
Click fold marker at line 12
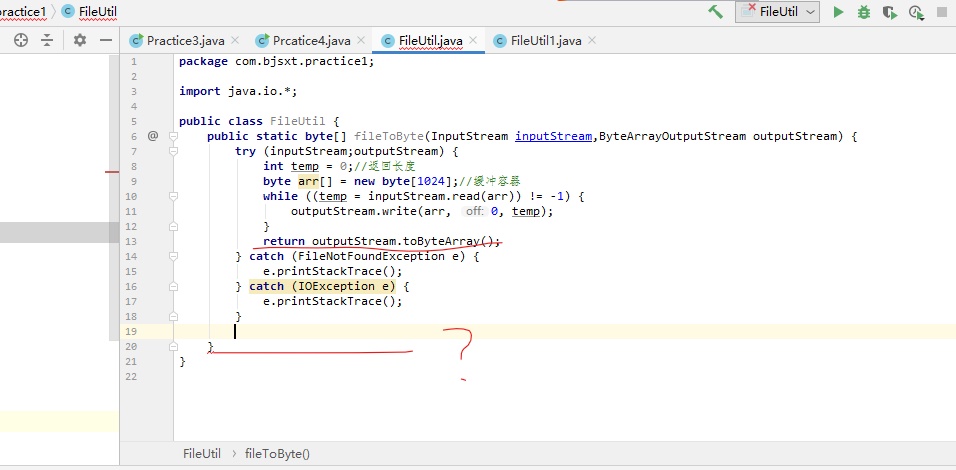[173, 226]
